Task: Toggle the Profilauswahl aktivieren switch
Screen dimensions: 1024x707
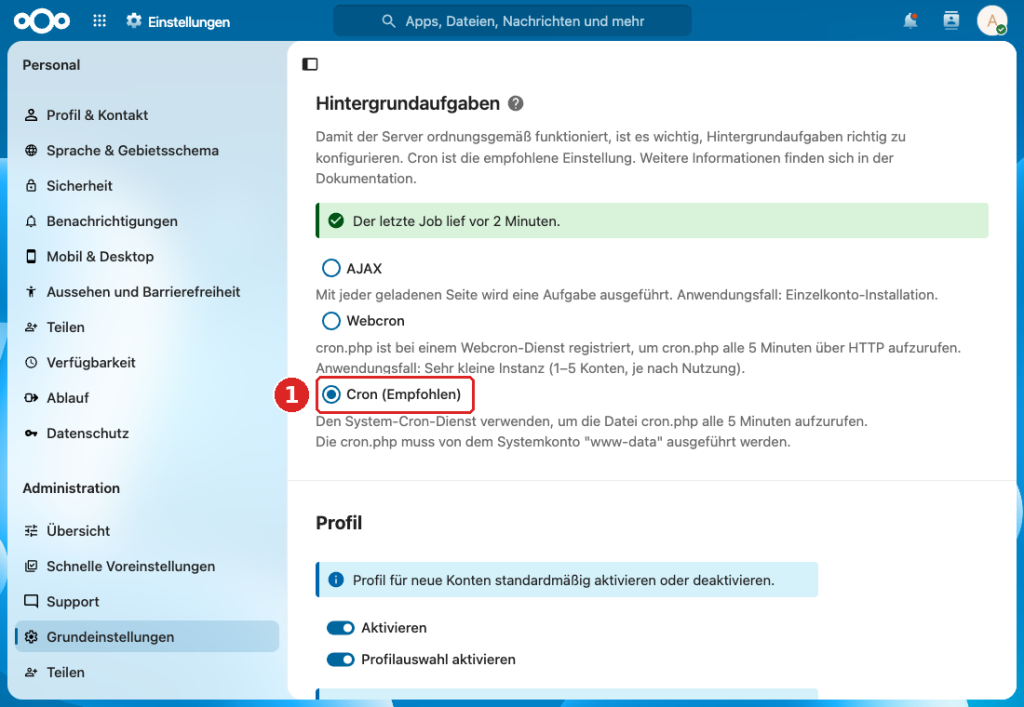Action: tap(340, 659)
